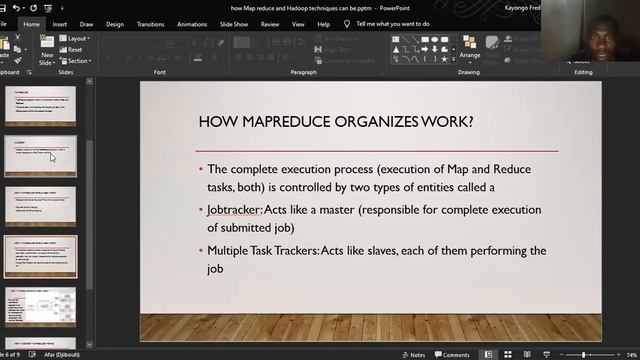This screenshot has width=640, height=360.
Task: Click the Copy icon in Clipboard group
Action: (x=18, y=49)
